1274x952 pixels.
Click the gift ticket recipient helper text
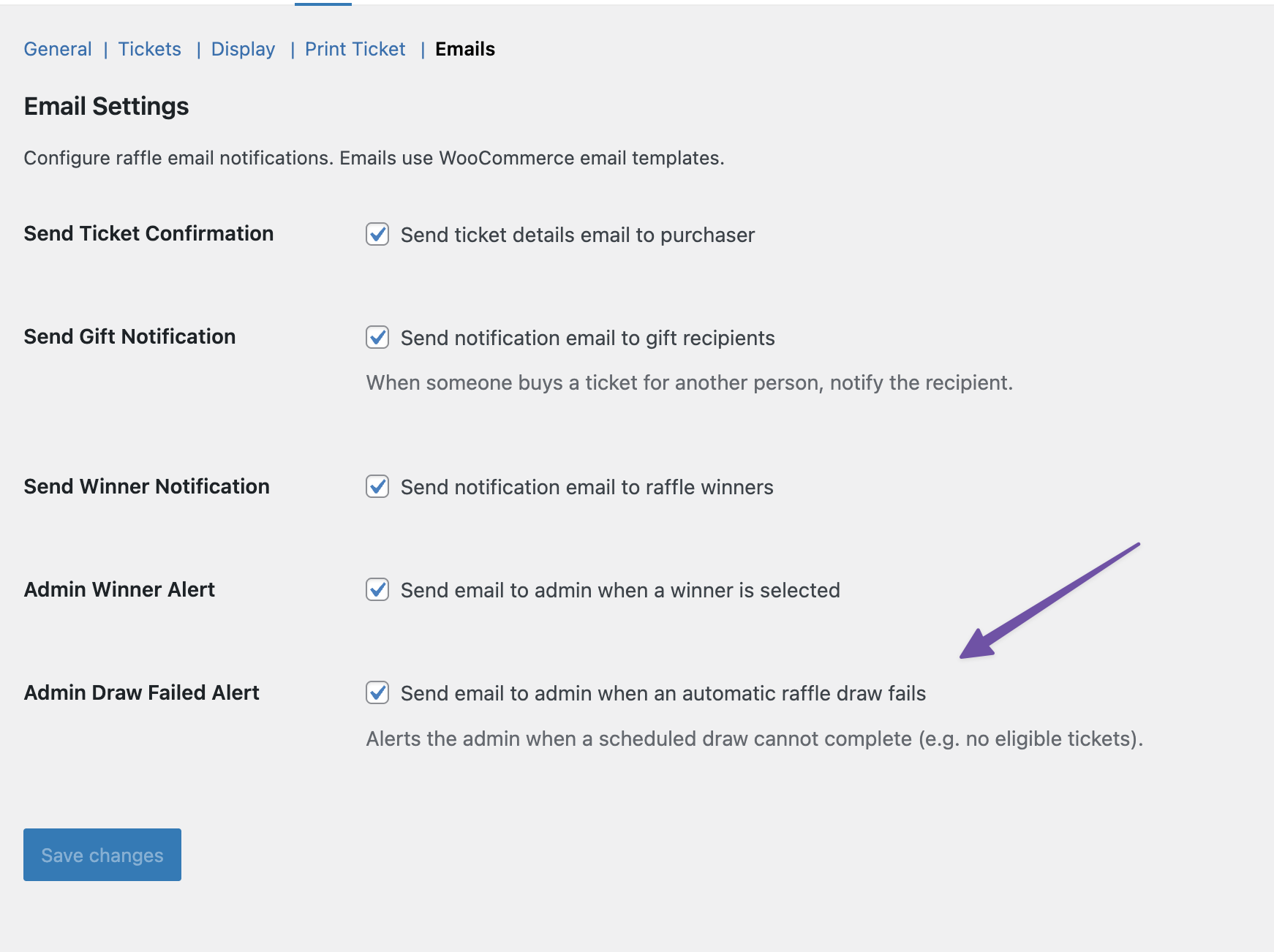[x=690, y=382]
